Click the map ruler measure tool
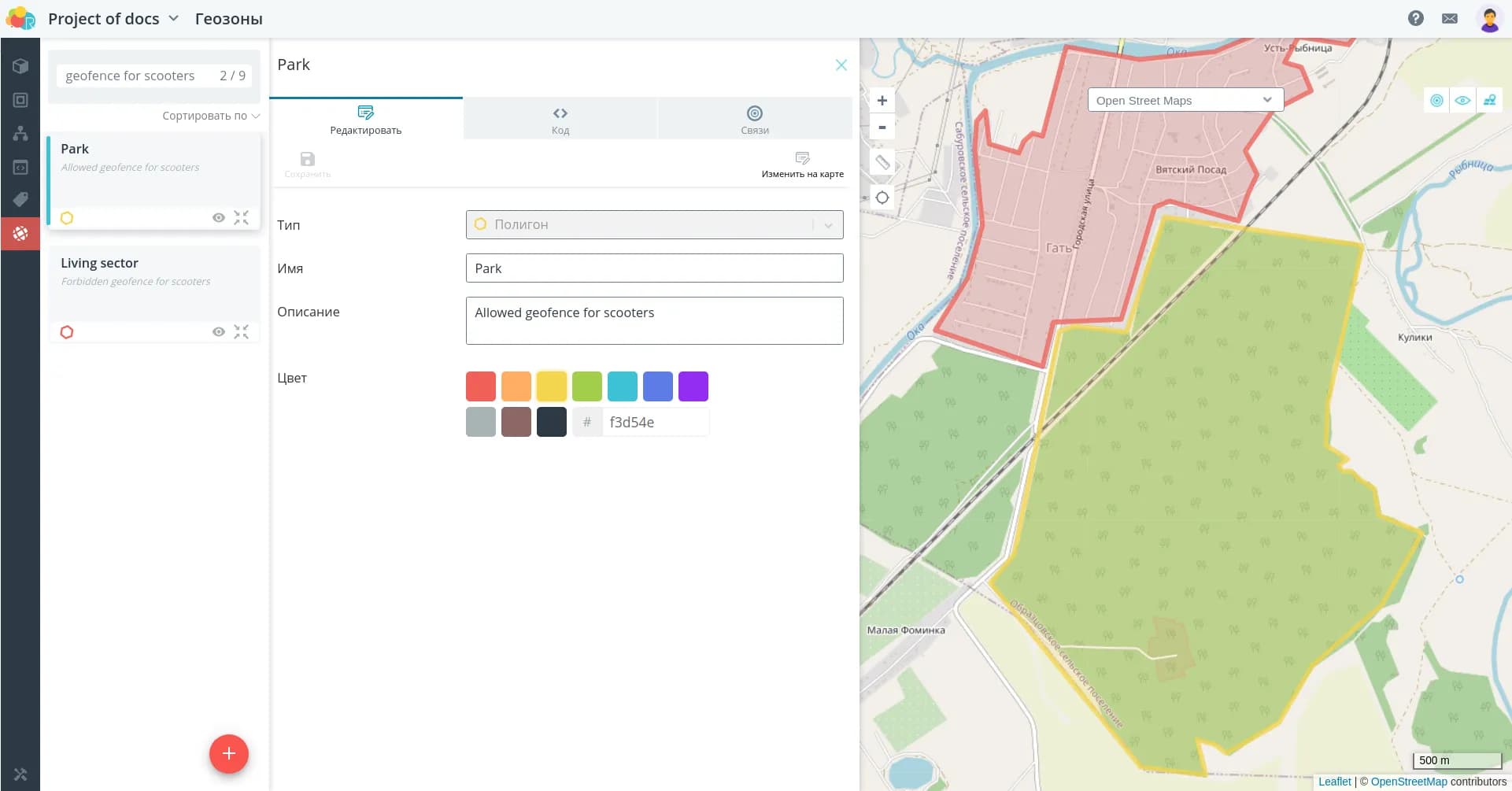Viewport: 1512px width, 791px height. pos(882,163)
